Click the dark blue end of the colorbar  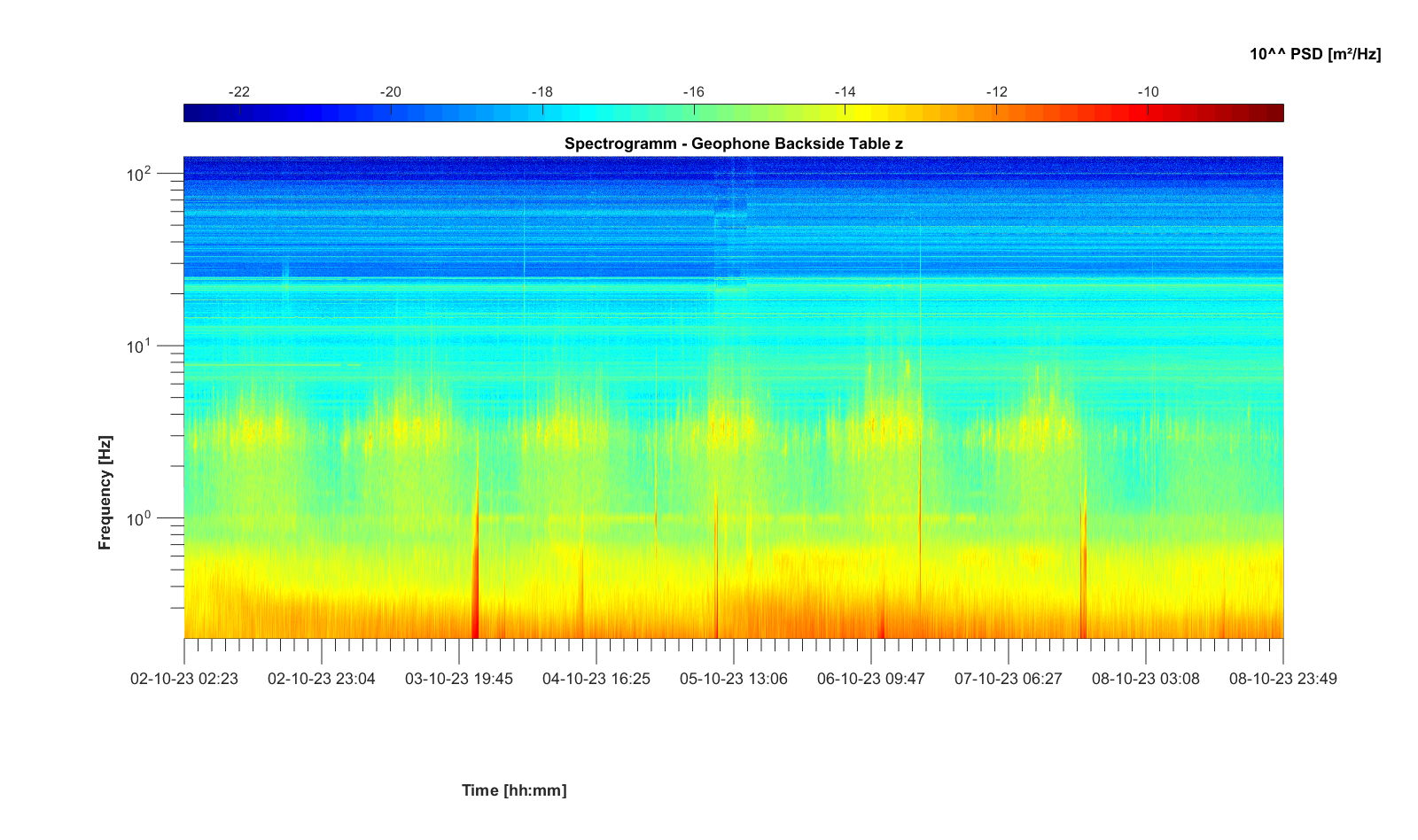click(x=193, y=113)
